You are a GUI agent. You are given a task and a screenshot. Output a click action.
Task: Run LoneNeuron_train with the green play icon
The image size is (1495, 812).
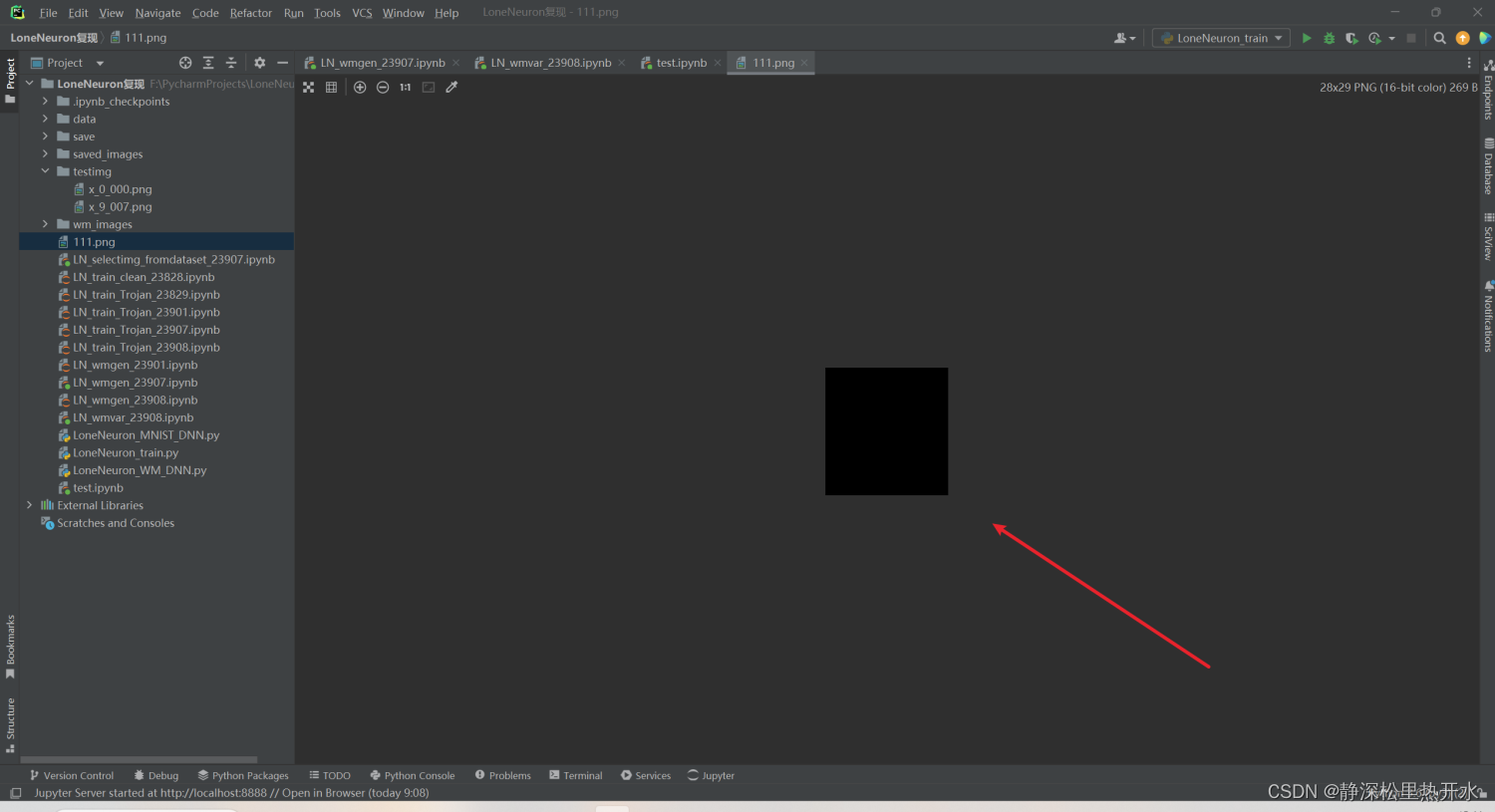1307,38
